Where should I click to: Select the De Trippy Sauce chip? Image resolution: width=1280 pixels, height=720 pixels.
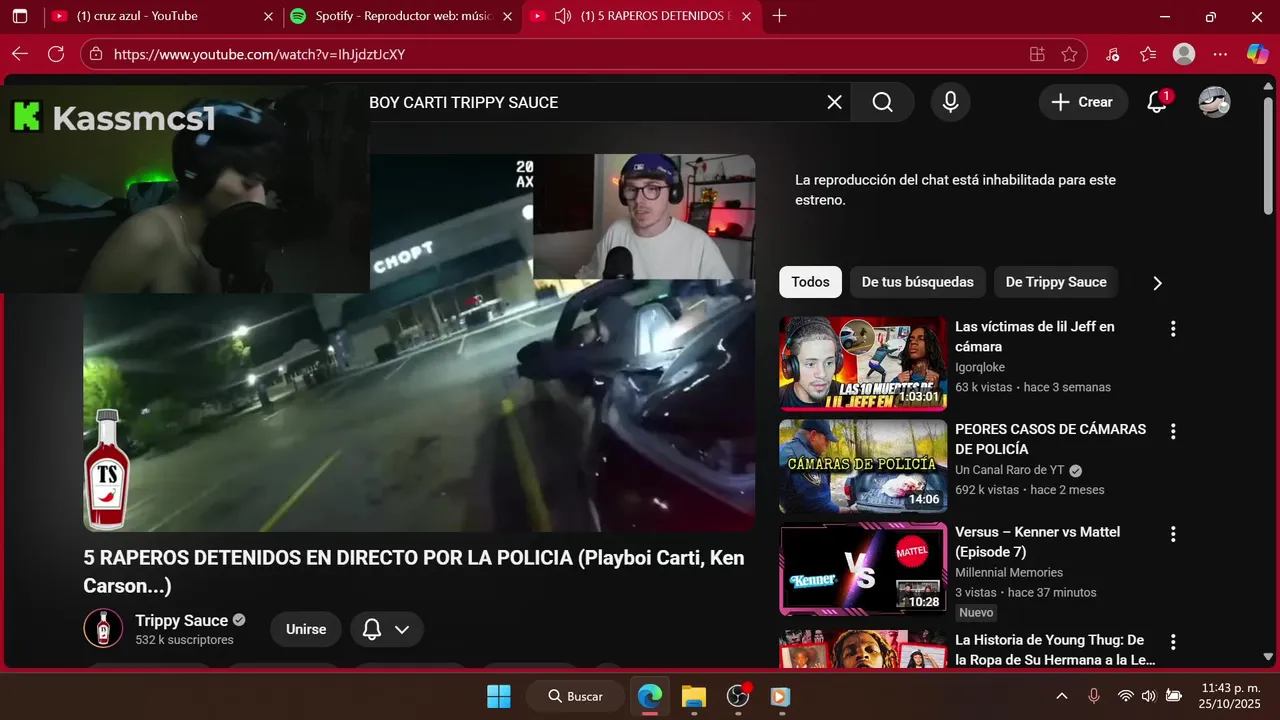click(1056, 282)
